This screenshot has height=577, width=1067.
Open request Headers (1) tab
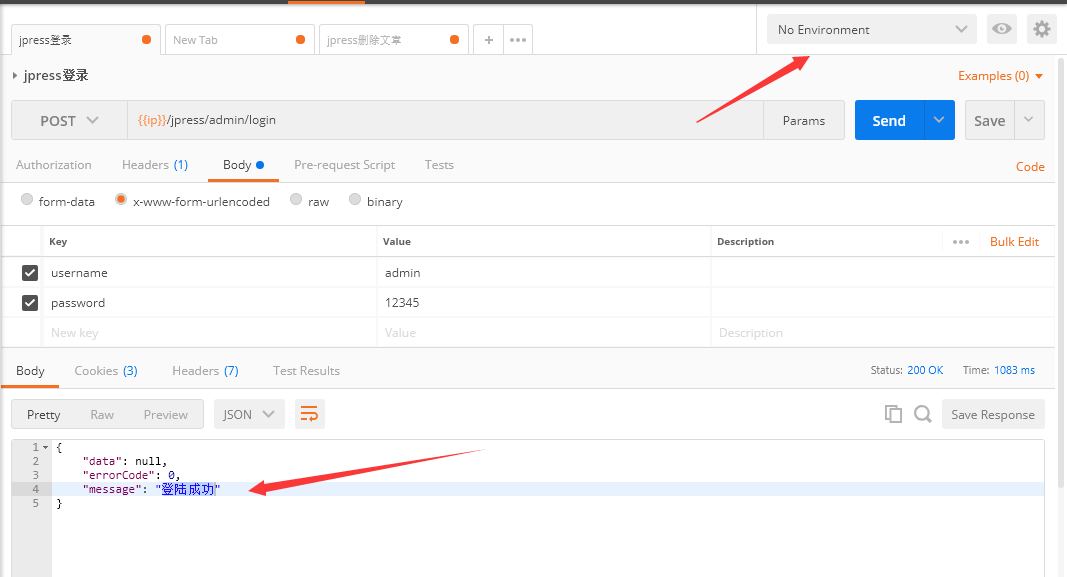click(x=155, y=165)
